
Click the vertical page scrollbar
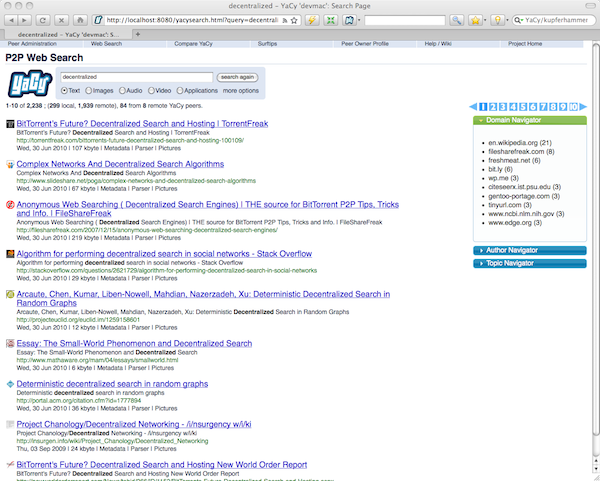[596, 240]
